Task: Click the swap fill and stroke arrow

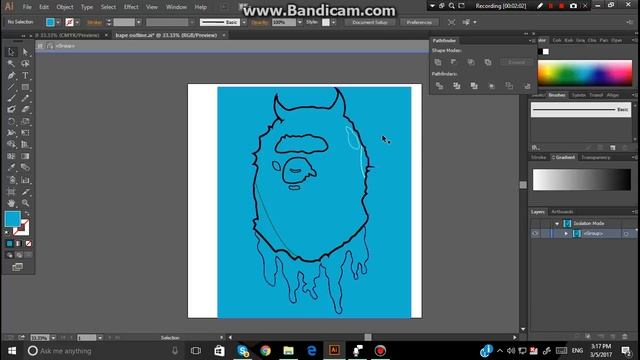Action: (x=27, y=213)
